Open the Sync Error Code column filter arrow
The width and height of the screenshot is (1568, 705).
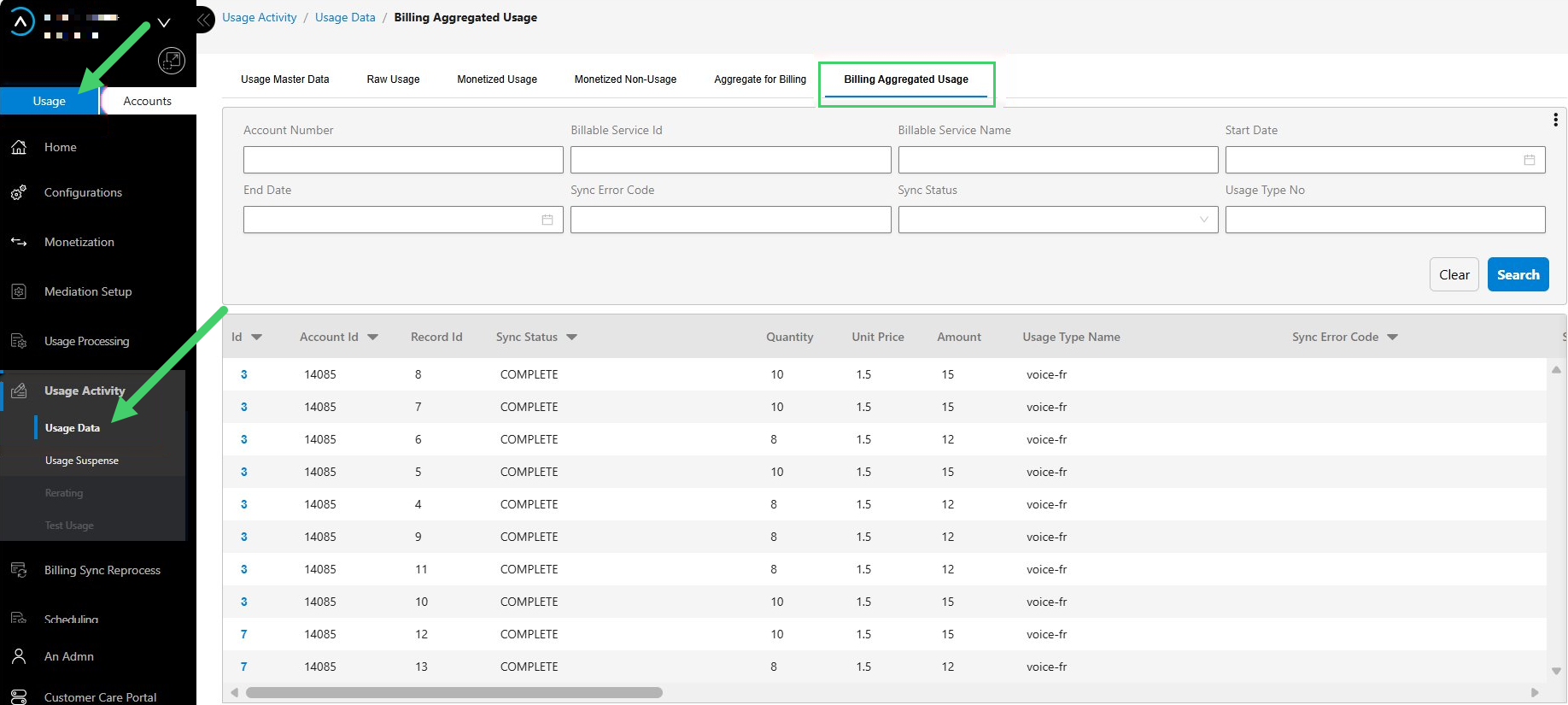1392,338
